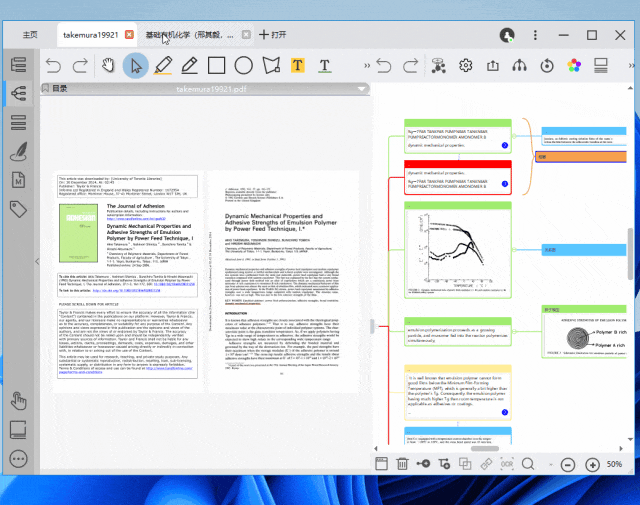Select the hand pan tool
The image size is (640, 505).
pyautogui.click(x=109, y=66)
